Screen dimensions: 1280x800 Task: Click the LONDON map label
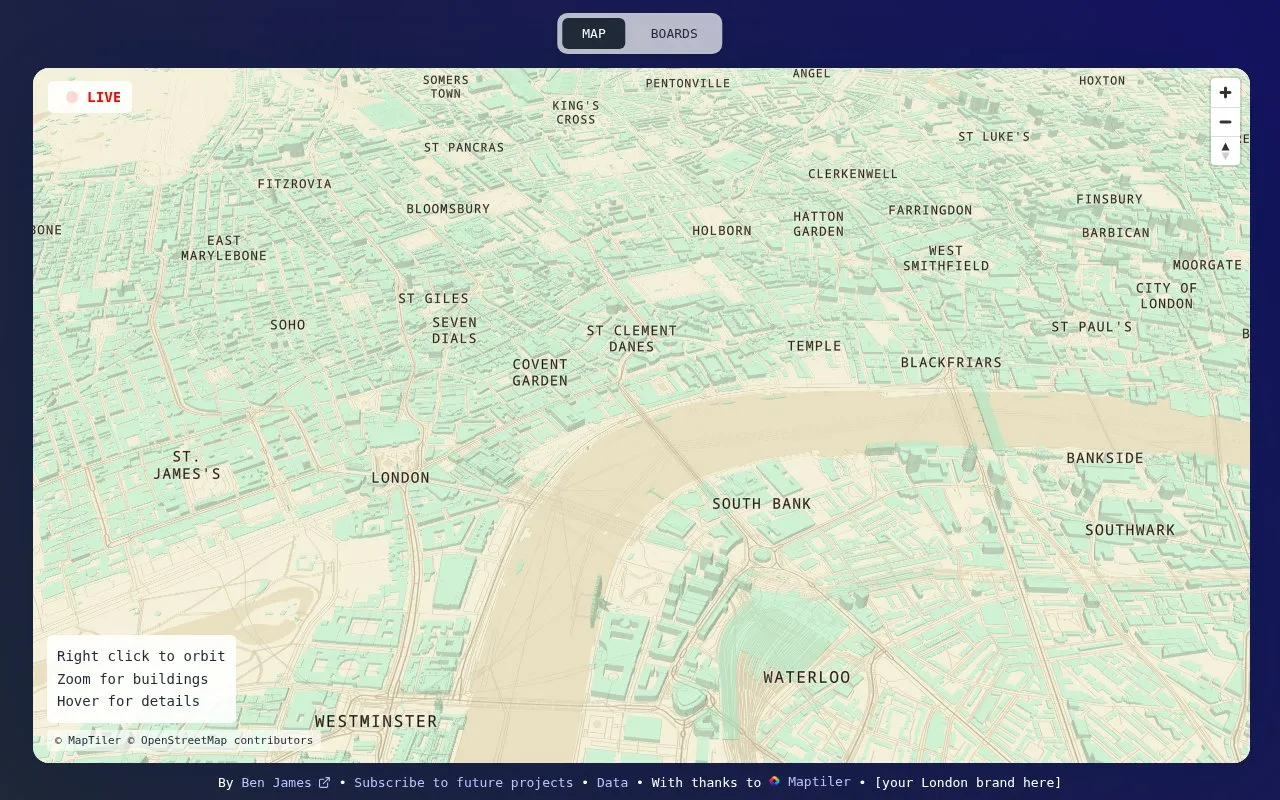(x=401, y=478)
